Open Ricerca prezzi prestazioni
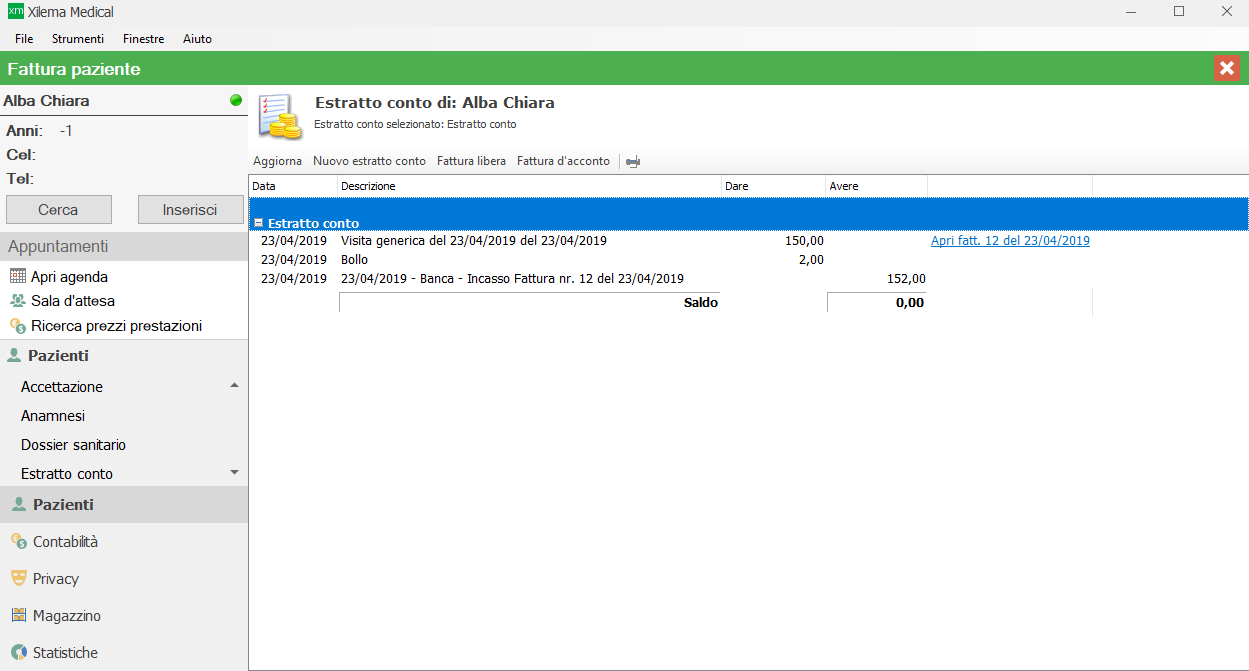Screen dimensions: 1249x671 coord(116,326)
